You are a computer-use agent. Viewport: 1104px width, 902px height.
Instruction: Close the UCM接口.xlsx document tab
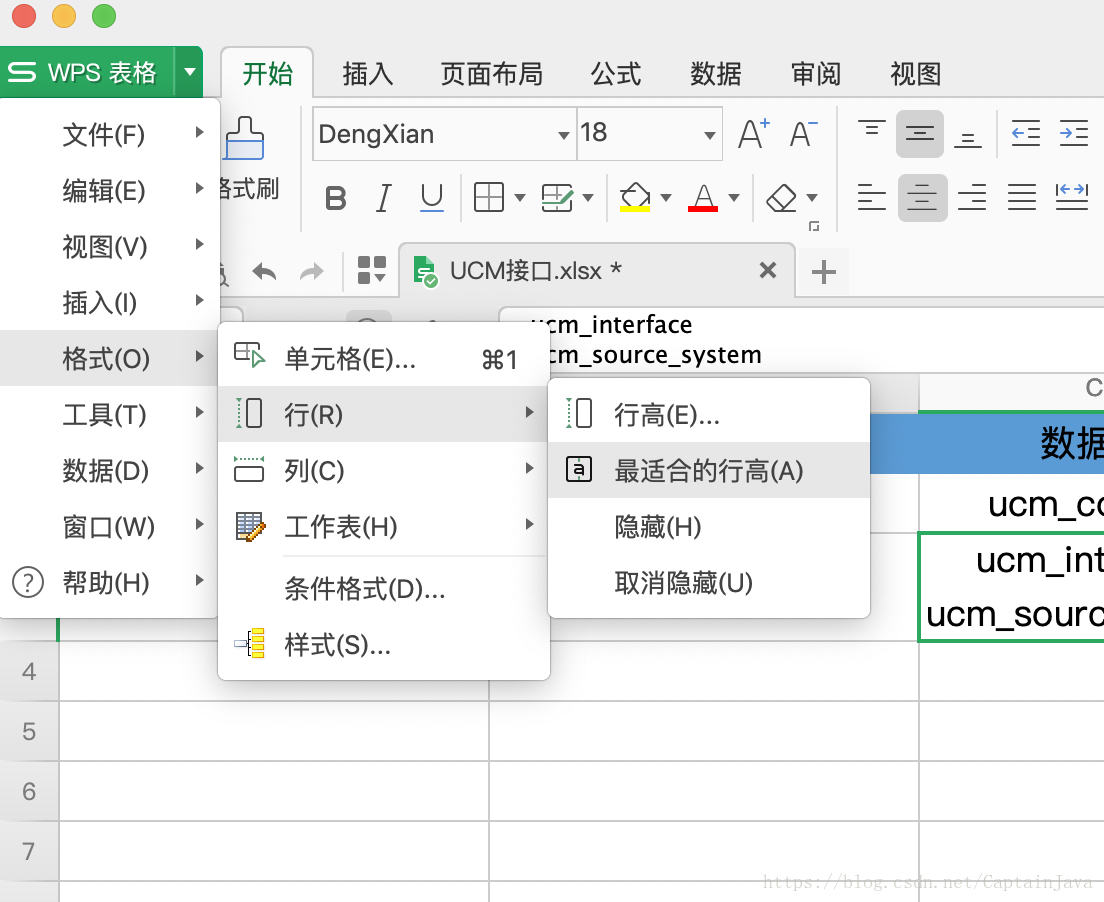pyautogui.click(x=768, y=270)
